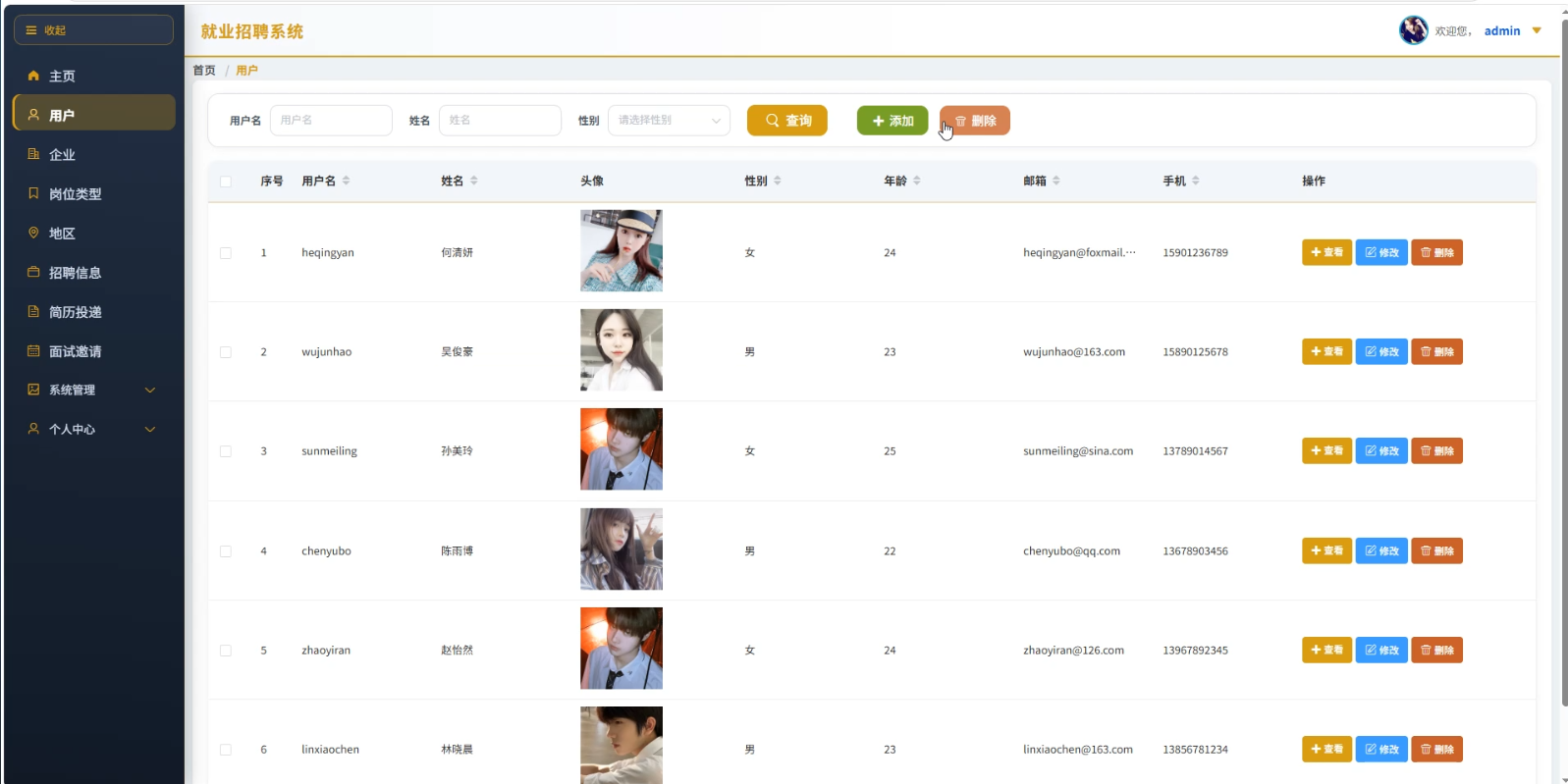
Task: Open 岗位类型 in the sidebar menu
Action: [x=94, y=193]
